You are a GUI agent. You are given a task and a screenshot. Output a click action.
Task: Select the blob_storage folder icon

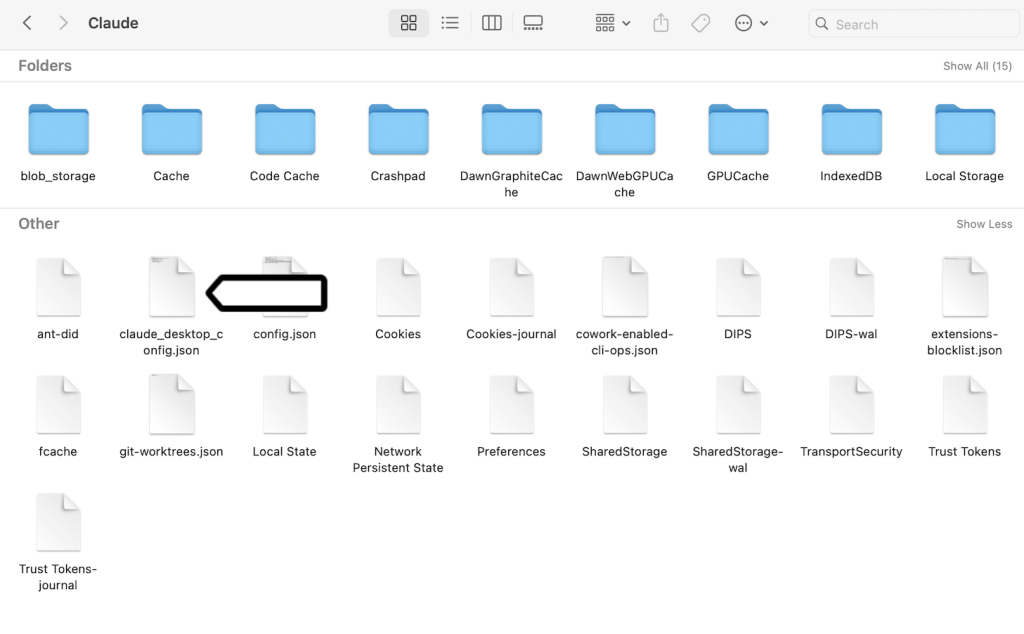pyautogui.click(x=58, y=130)
